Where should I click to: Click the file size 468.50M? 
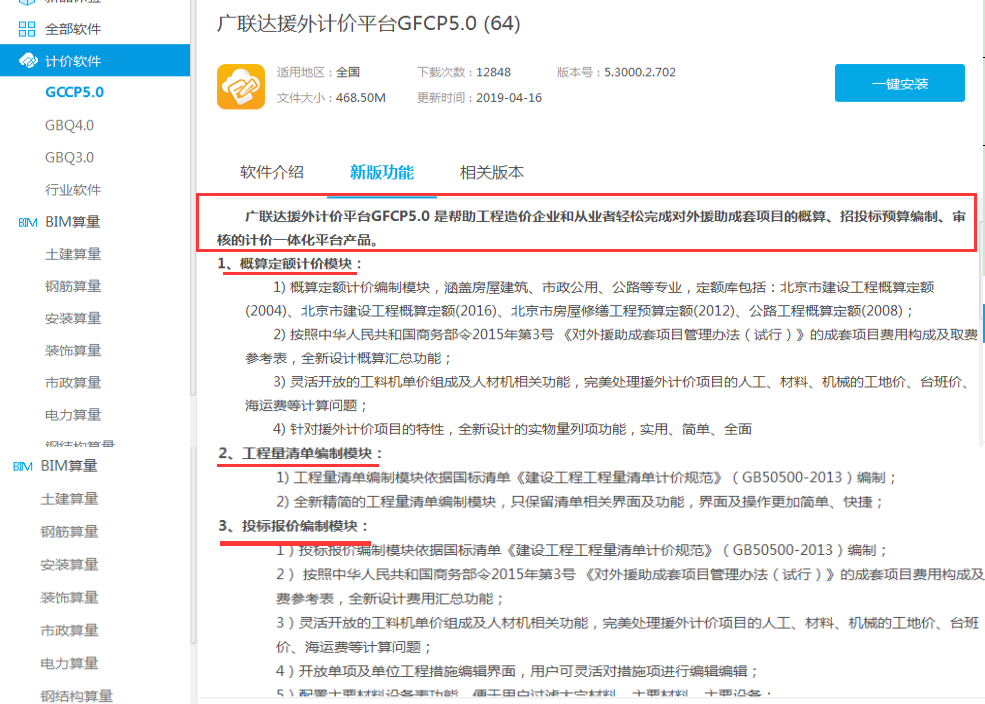(361, 98)
